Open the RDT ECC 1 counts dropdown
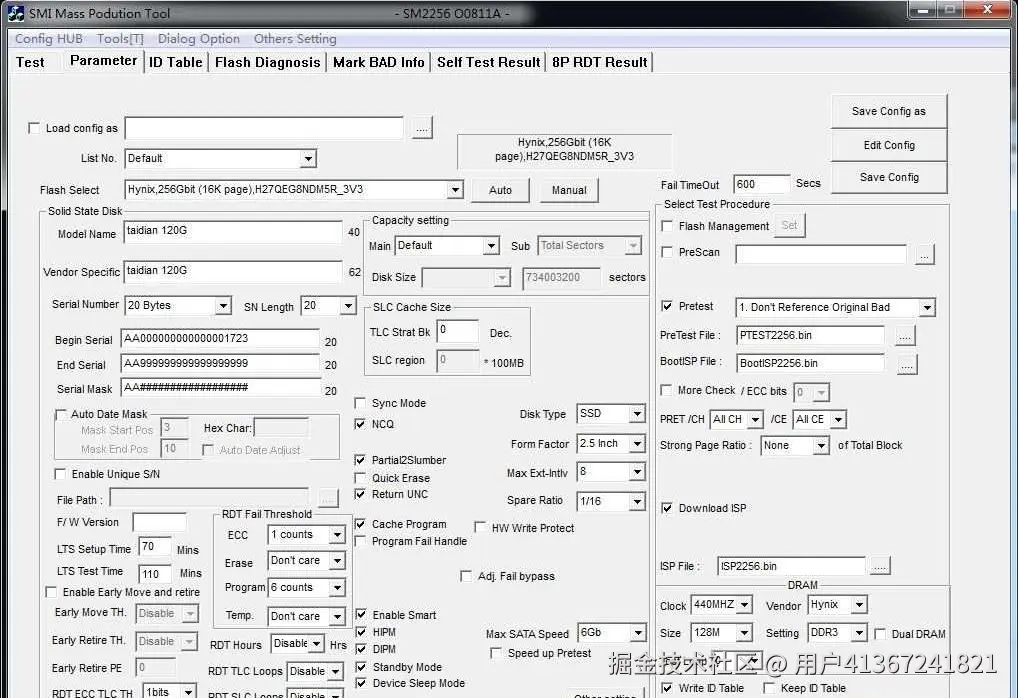Image resolution: width=1018 pixels, height=698 pixels. point(306,534)
